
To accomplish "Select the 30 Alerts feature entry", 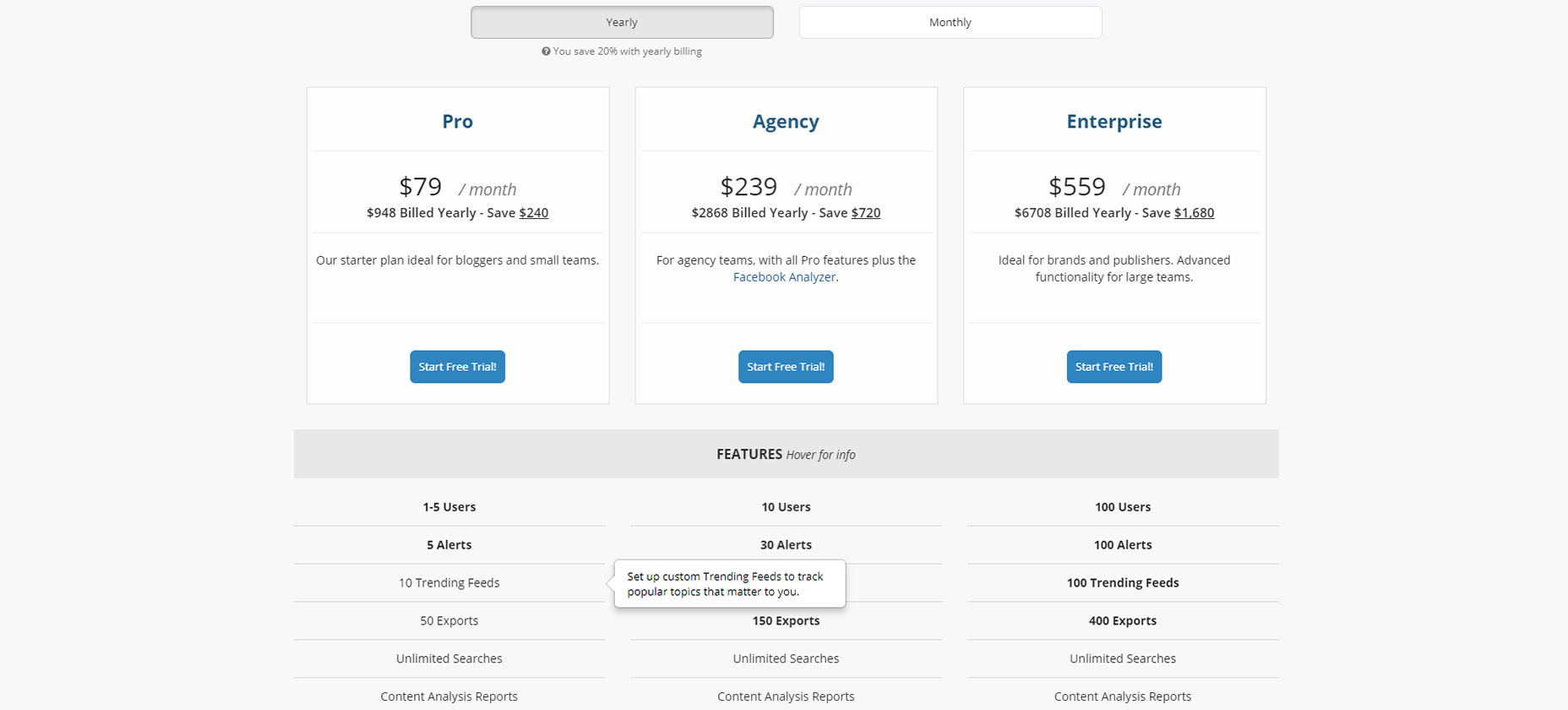I will 786,545.
